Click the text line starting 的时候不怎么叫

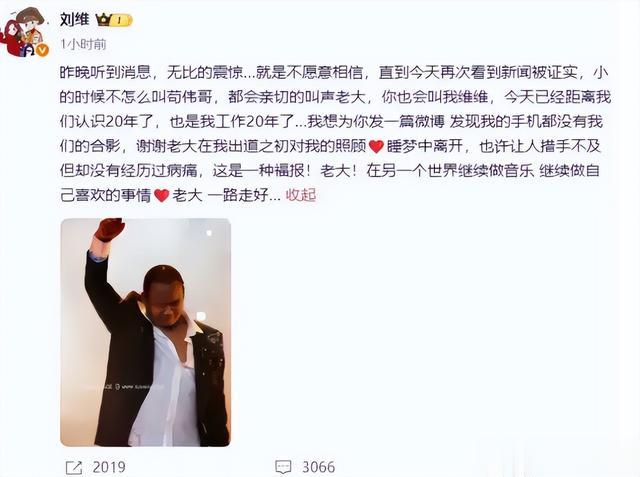[335, 97]
